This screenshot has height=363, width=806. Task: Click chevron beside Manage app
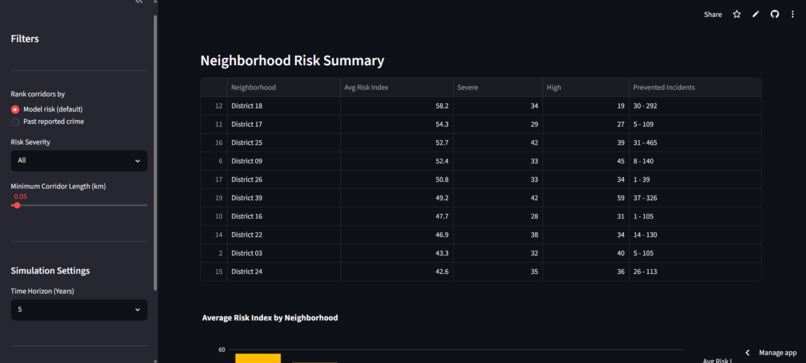747,353
